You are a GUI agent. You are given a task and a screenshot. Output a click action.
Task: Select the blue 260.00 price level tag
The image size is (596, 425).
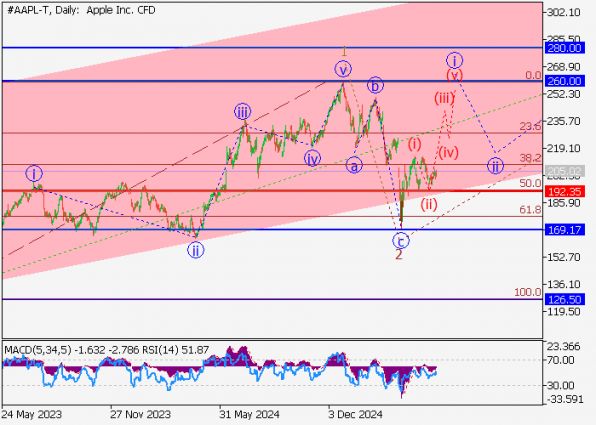(564, 81)
